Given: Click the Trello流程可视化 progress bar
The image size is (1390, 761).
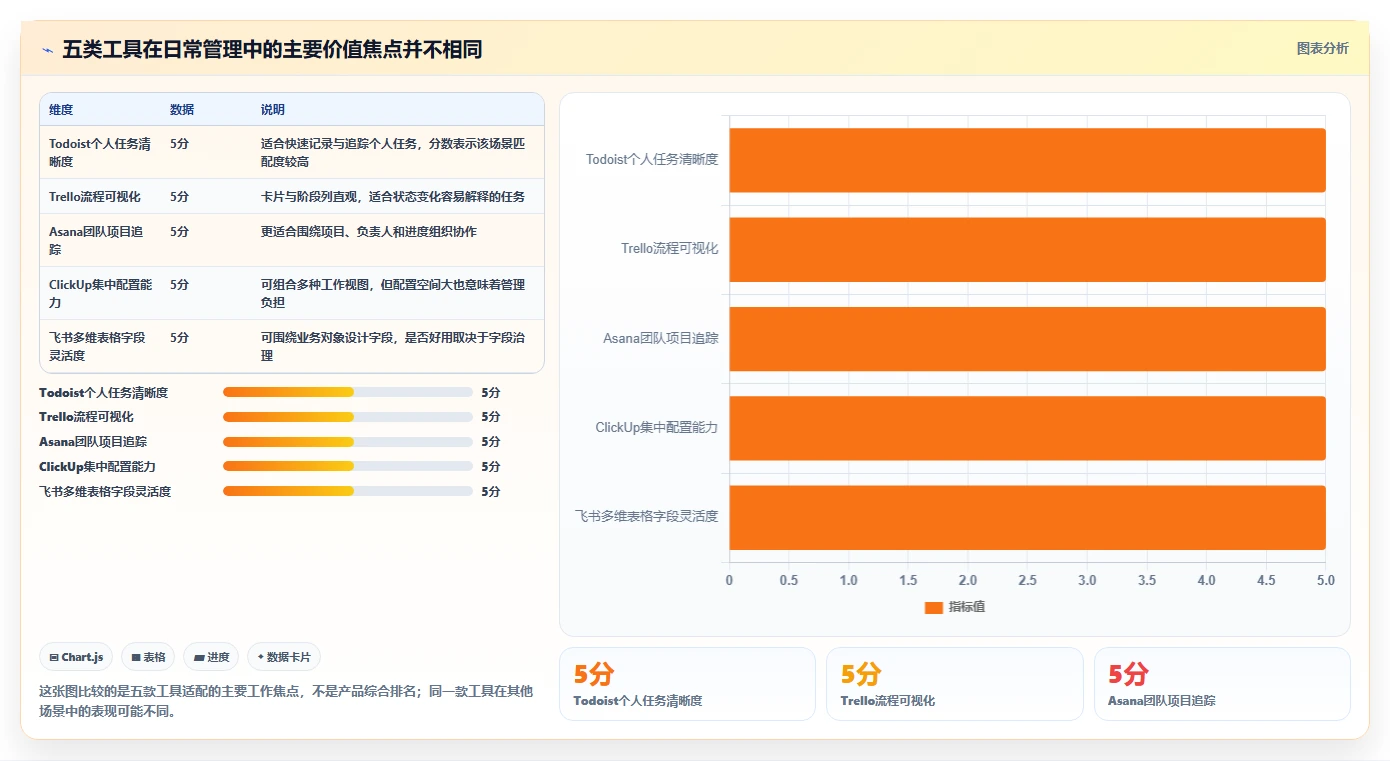Looking at the screenshot, I should pyautogui.click(x=348, y=417).
